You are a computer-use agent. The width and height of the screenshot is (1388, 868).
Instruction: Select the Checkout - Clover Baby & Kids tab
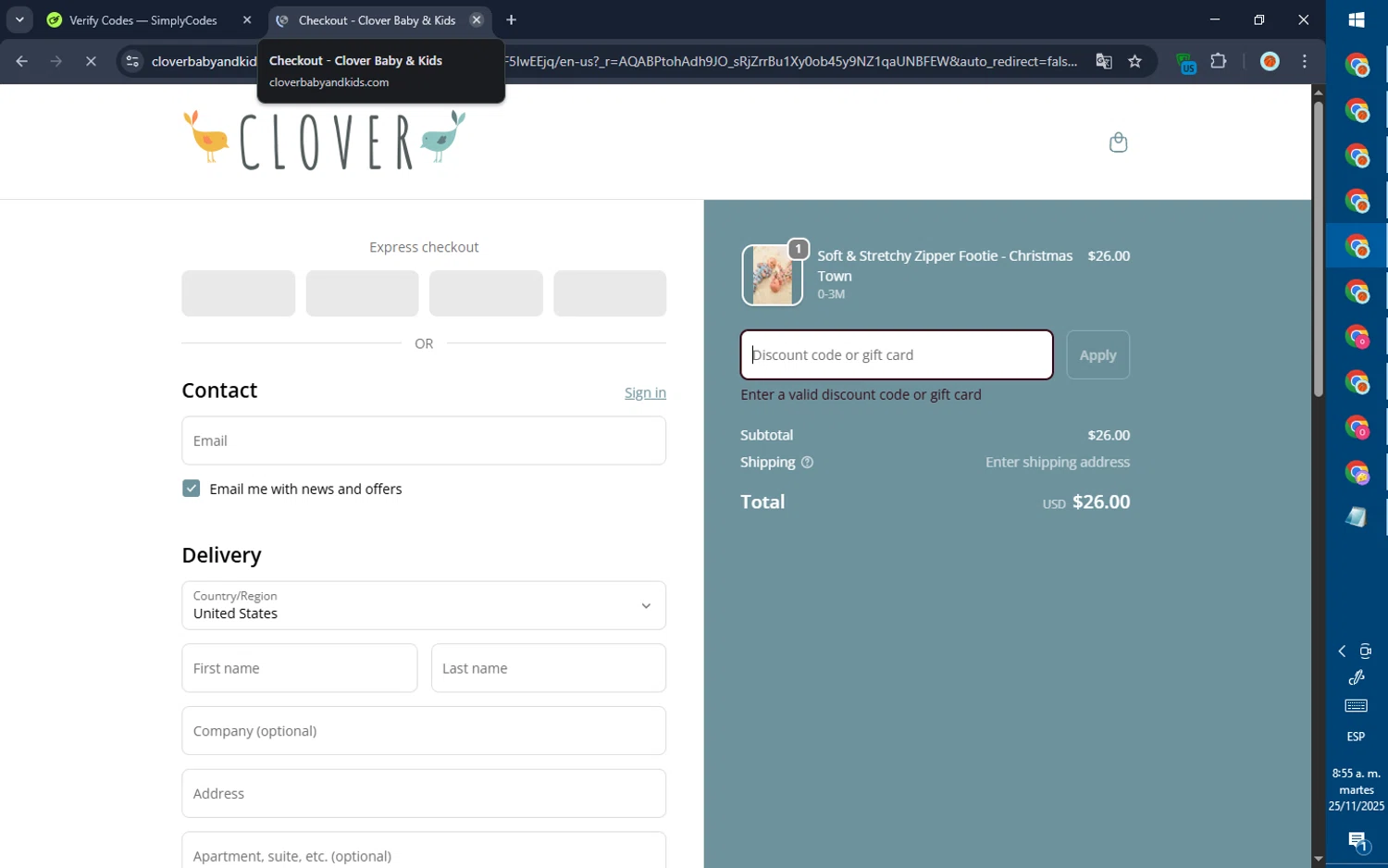pyautogui.click(x=377, y=19)
